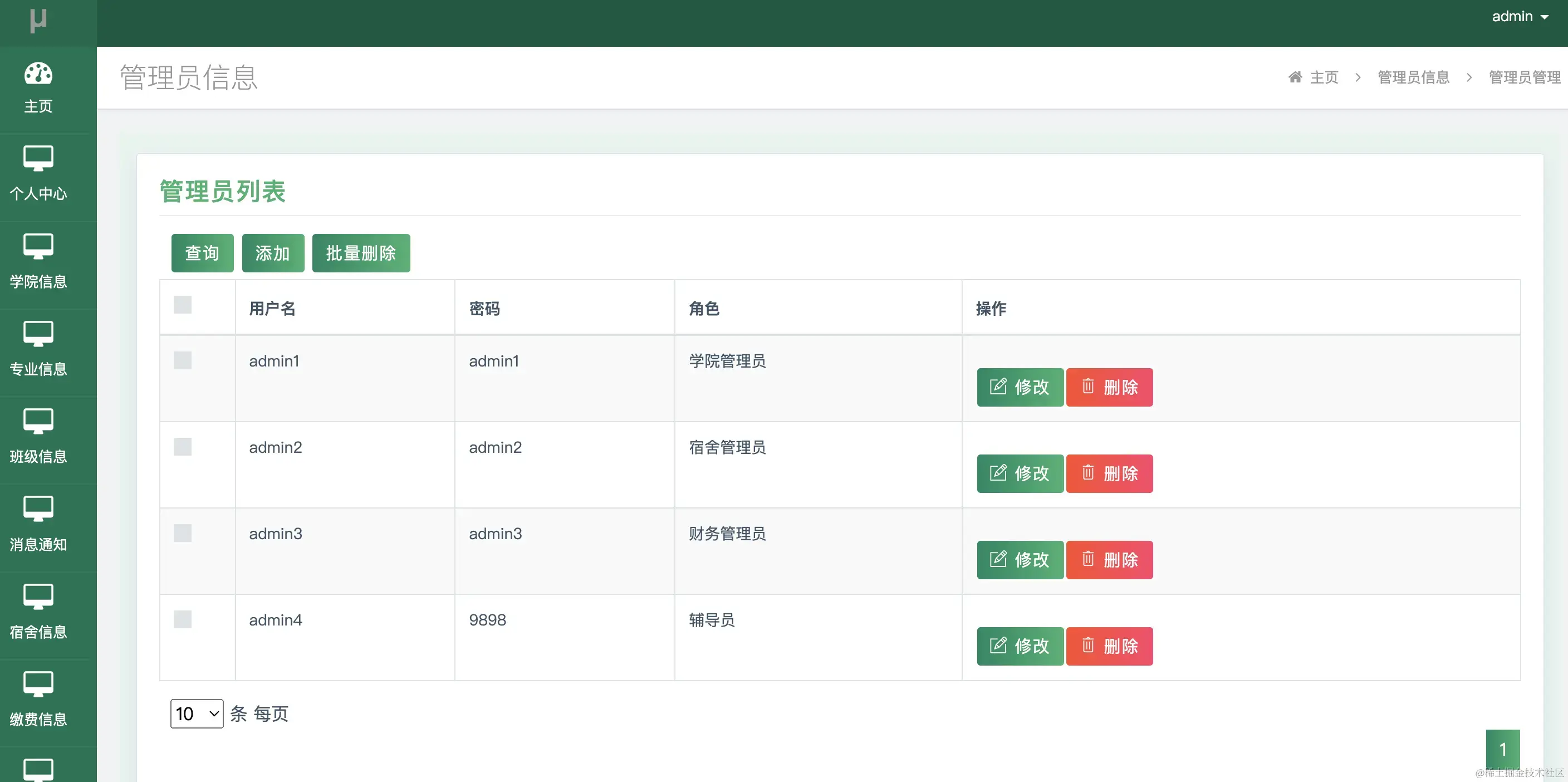Screen dimensions: 1568x782
Task: Select the 专业信息 sidebar icon
Action: point(38,334)
